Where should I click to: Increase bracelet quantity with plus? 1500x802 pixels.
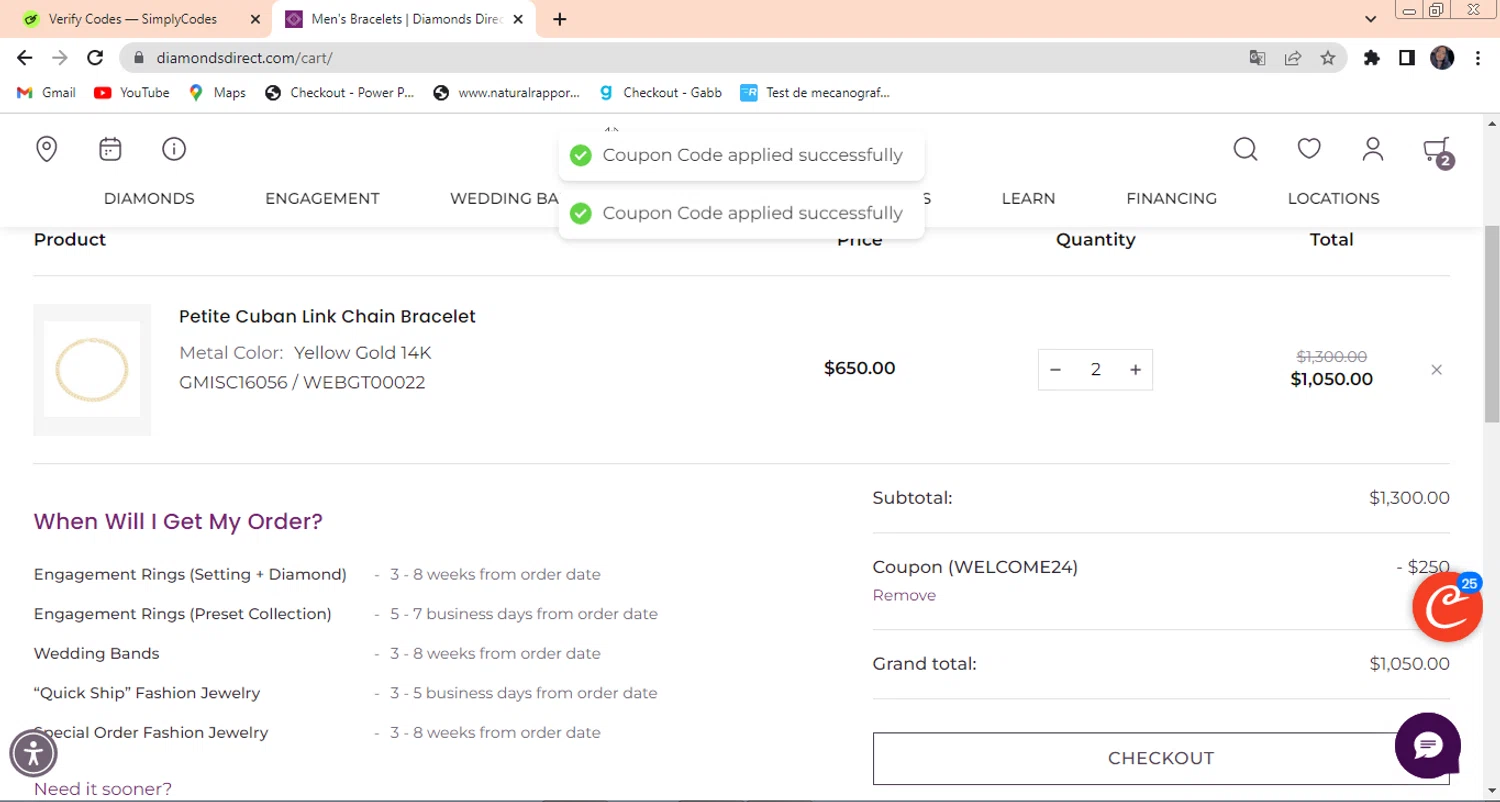click(x=1135, y=370)
